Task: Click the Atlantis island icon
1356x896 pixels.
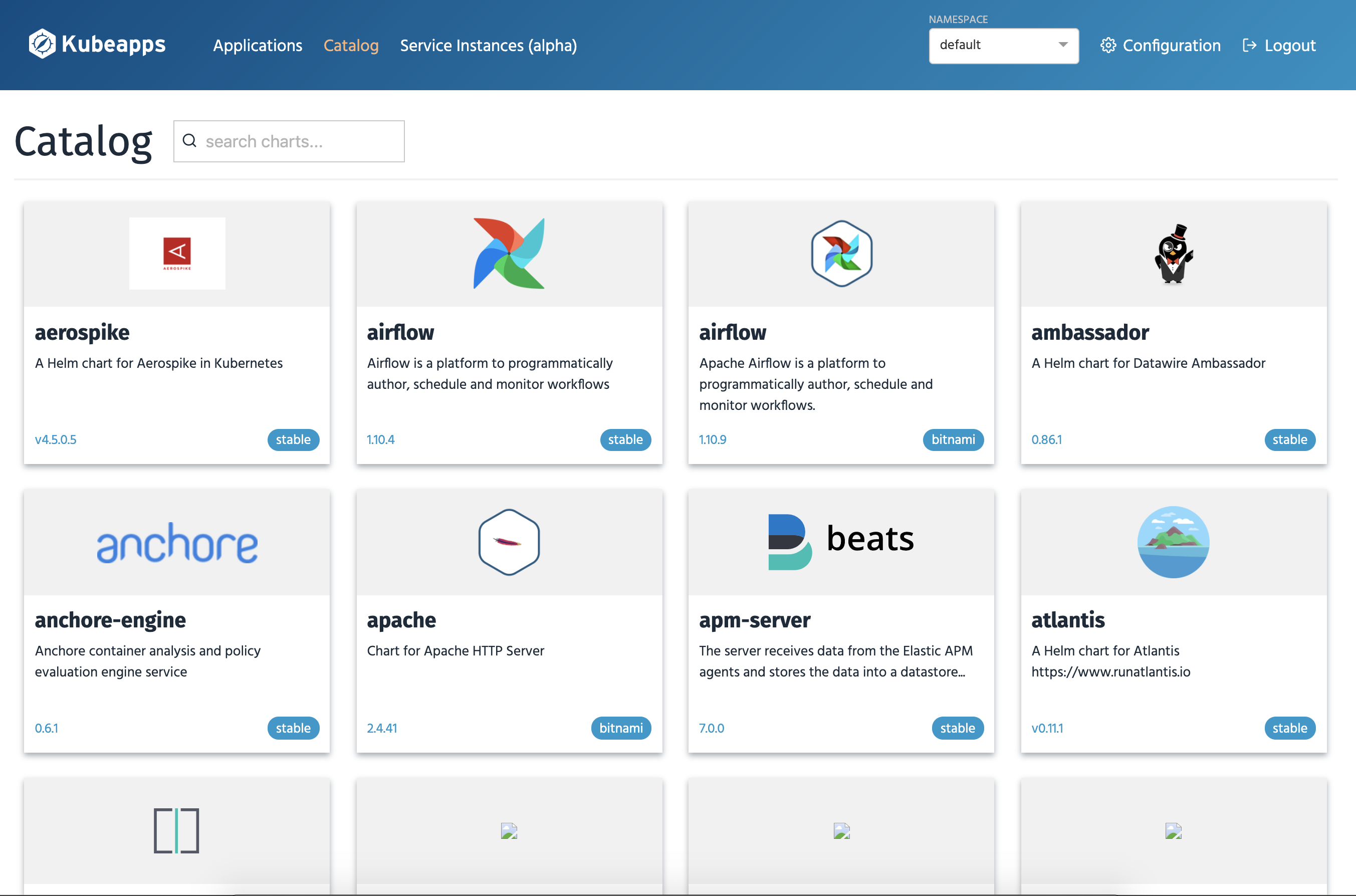Action: [x=1173, y=542]
